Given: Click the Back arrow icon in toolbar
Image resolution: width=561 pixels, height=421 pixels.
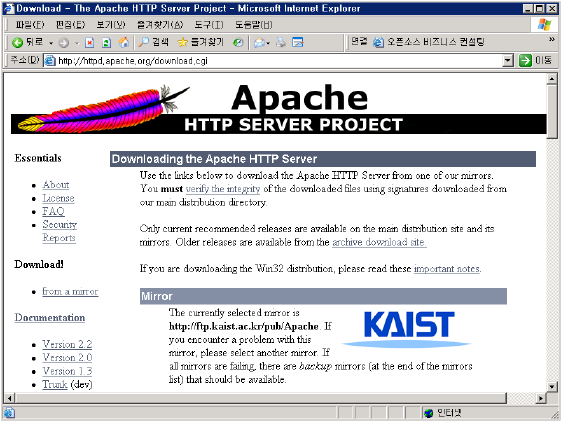Looking at the screenshot, I should (17, 43).
